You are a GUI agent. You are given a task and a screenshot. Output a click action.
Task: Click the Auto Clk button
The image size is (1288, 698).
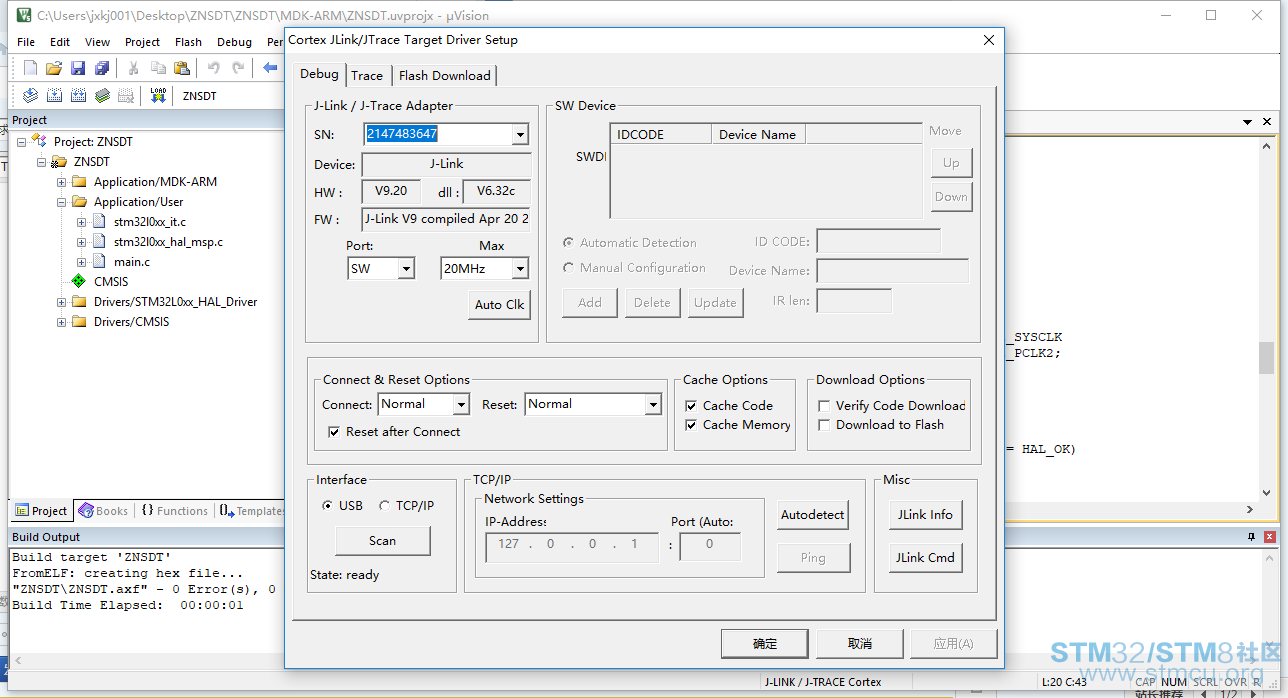(500, 305)
